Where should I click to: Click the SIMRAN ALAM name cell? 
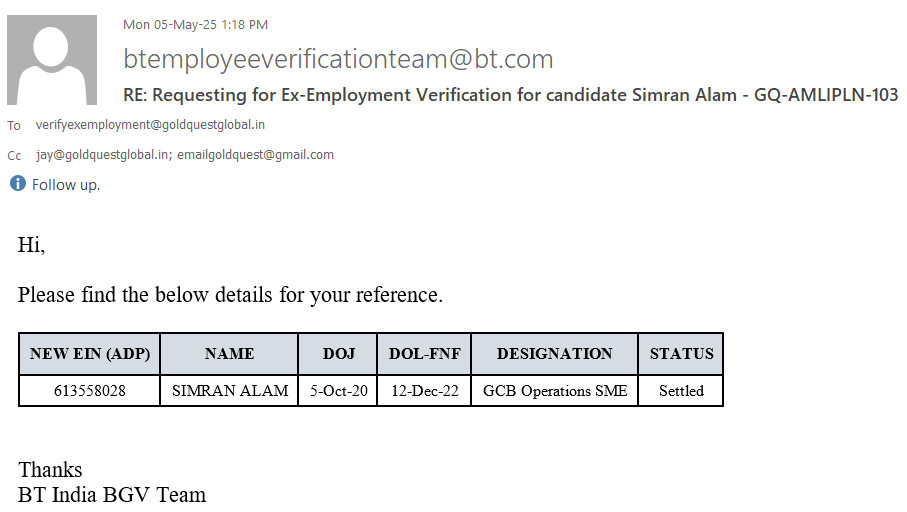point(229,391)
